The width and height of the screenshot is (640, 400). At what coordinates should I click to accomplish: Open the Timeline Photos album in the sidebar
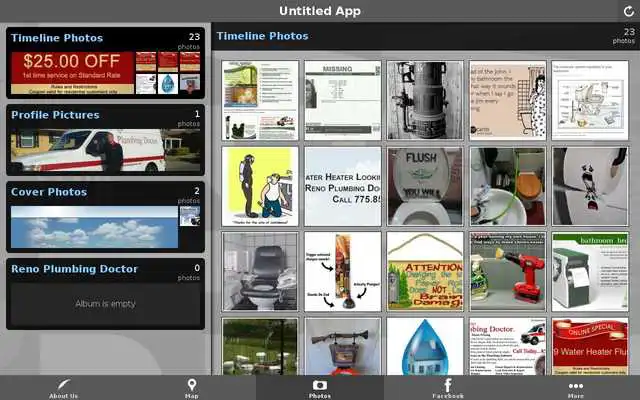105,63
